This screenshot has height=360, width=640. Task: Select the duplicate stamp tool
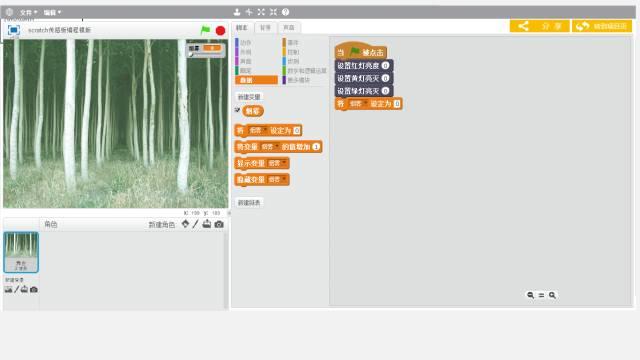[237, 12]
